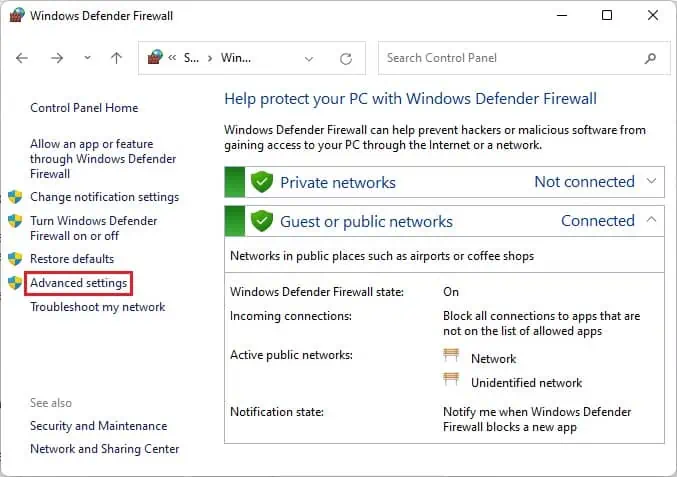Click the bench icon beside Unidentified network
The height and width of the screenshot is (477, 677).
coord(451,379)
